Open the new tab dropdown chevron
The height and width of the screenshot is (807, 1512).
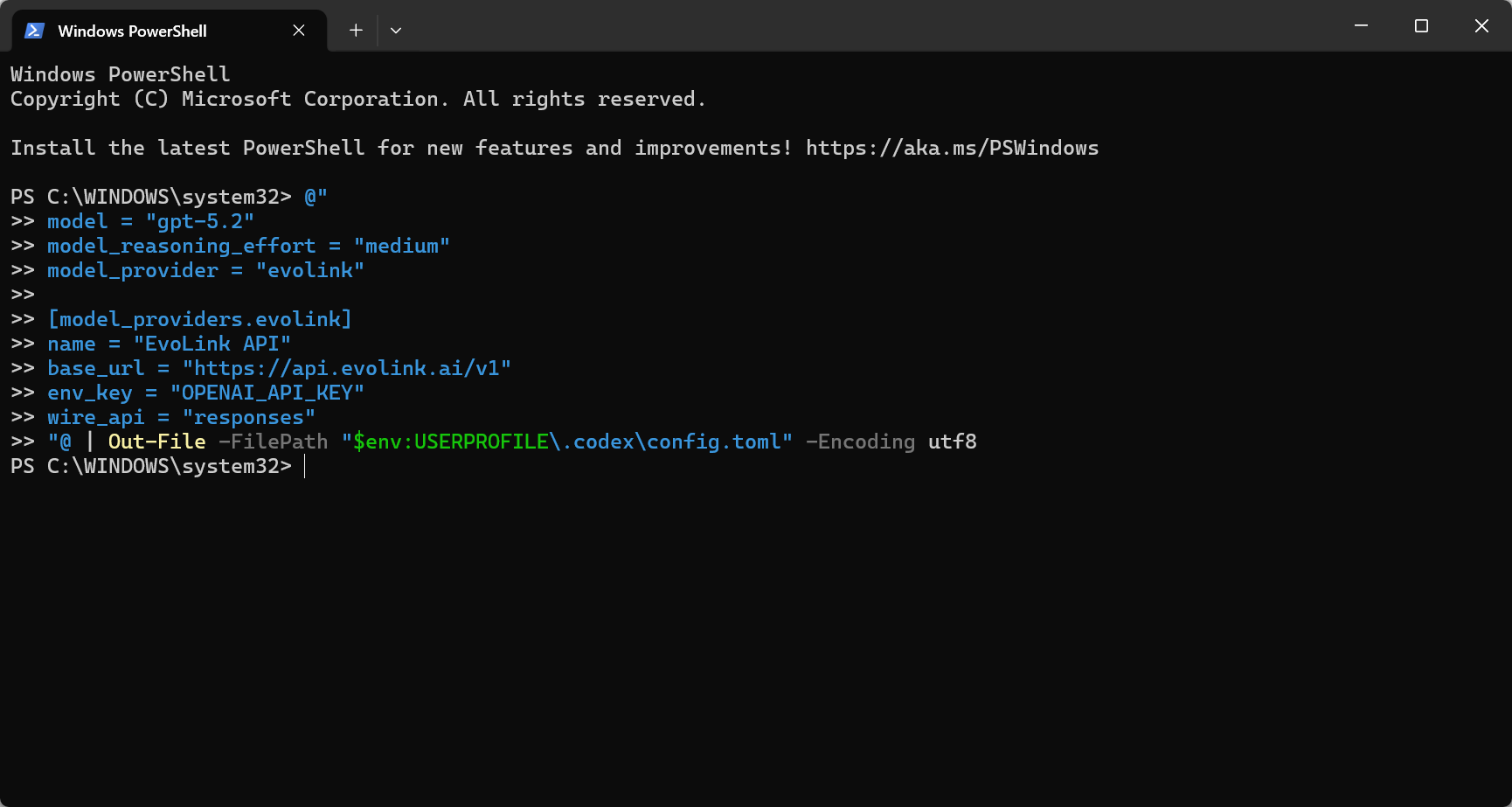pos(396,30)
